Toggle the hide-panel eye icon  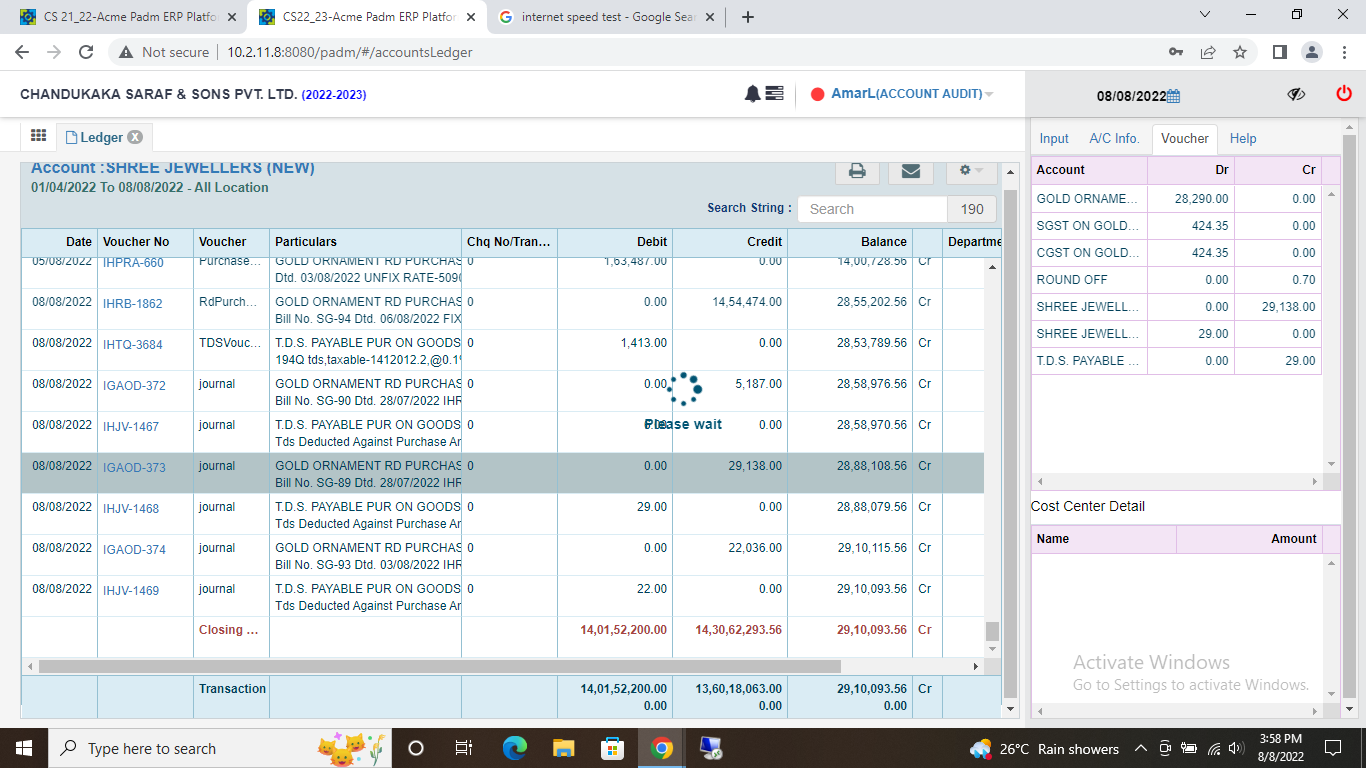[x=1297, y=94]
